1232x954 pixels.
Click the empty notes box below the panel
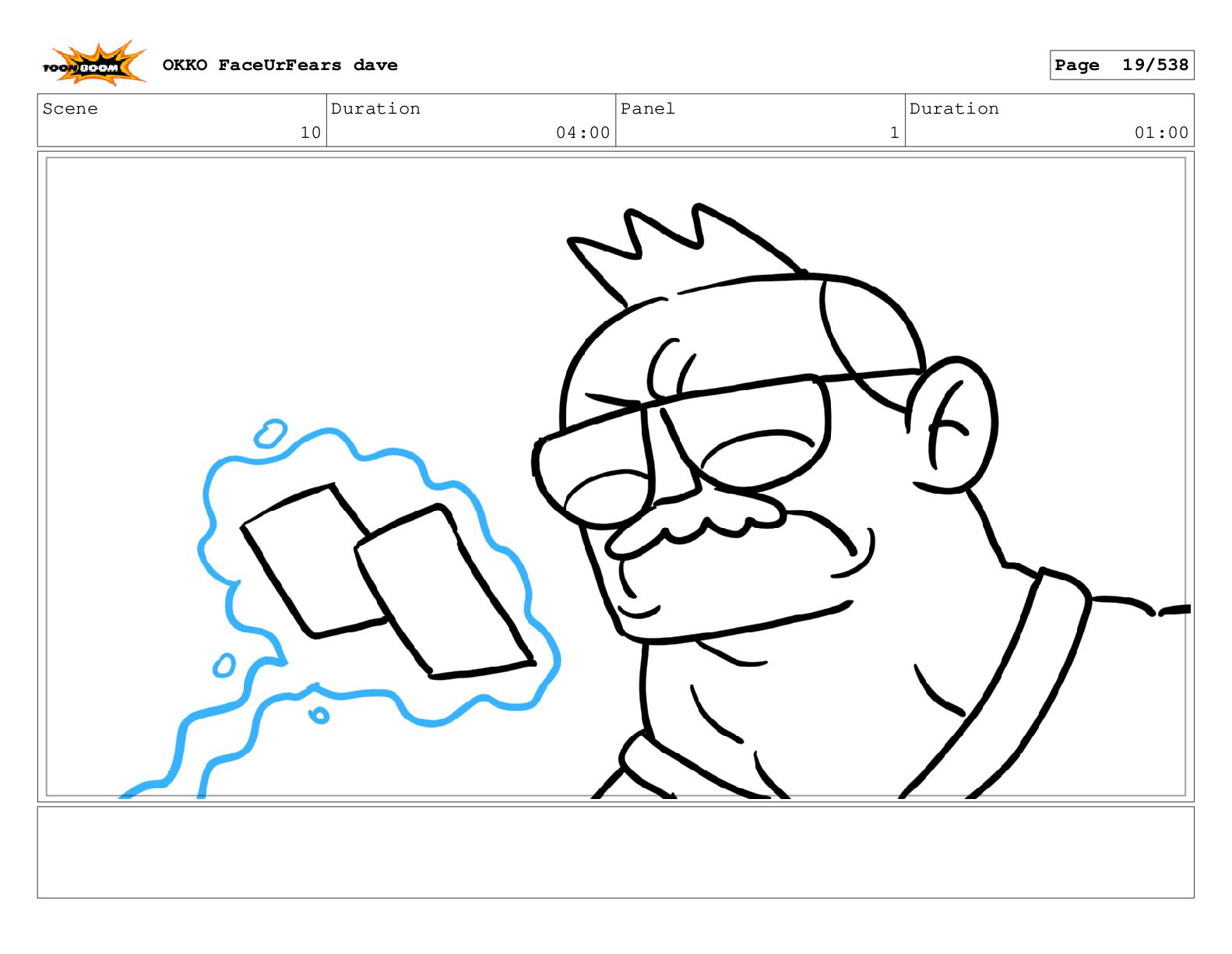615,852
